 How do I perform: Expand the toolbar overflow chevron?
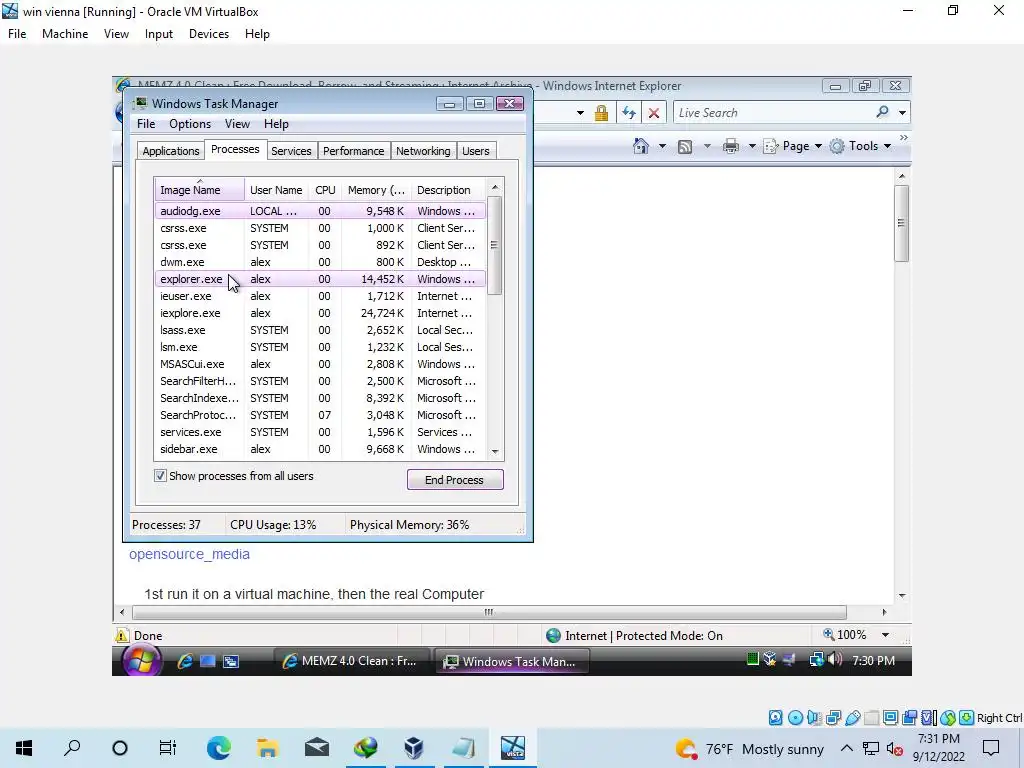903,138
